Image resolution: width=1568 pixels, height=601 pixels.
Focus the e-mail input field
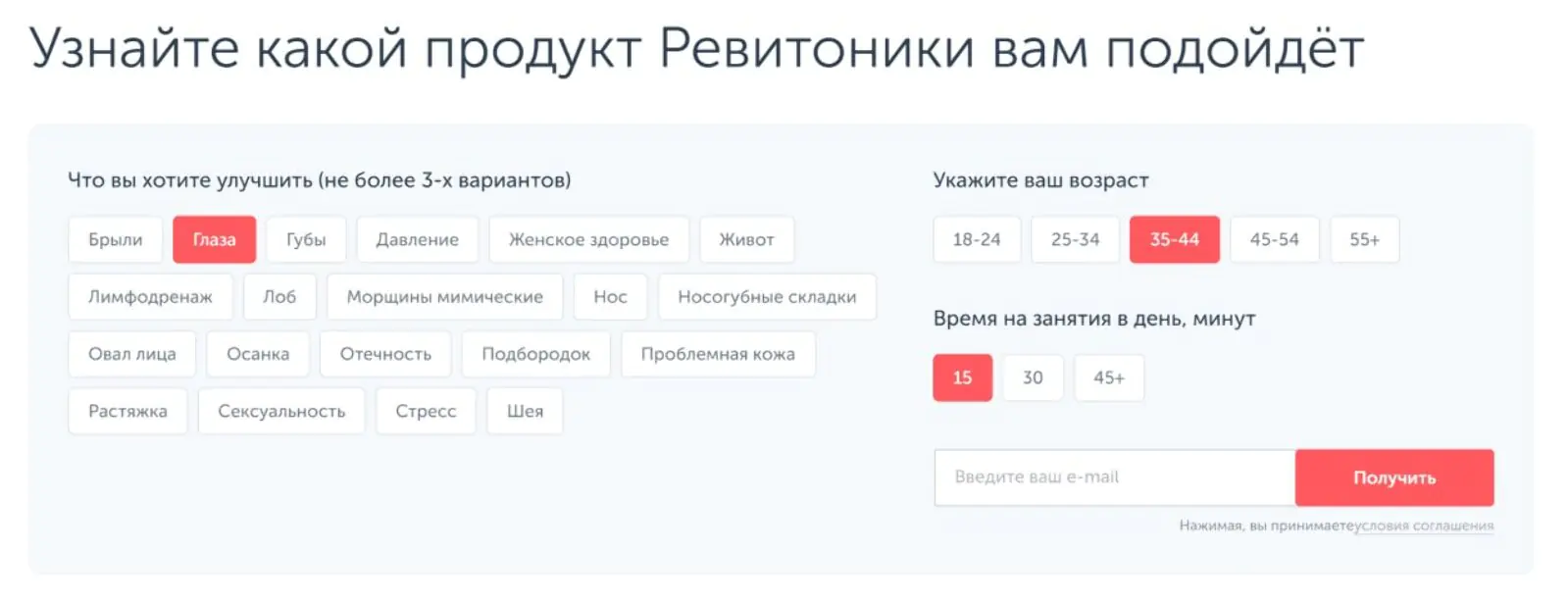(x=1115, y=477)
